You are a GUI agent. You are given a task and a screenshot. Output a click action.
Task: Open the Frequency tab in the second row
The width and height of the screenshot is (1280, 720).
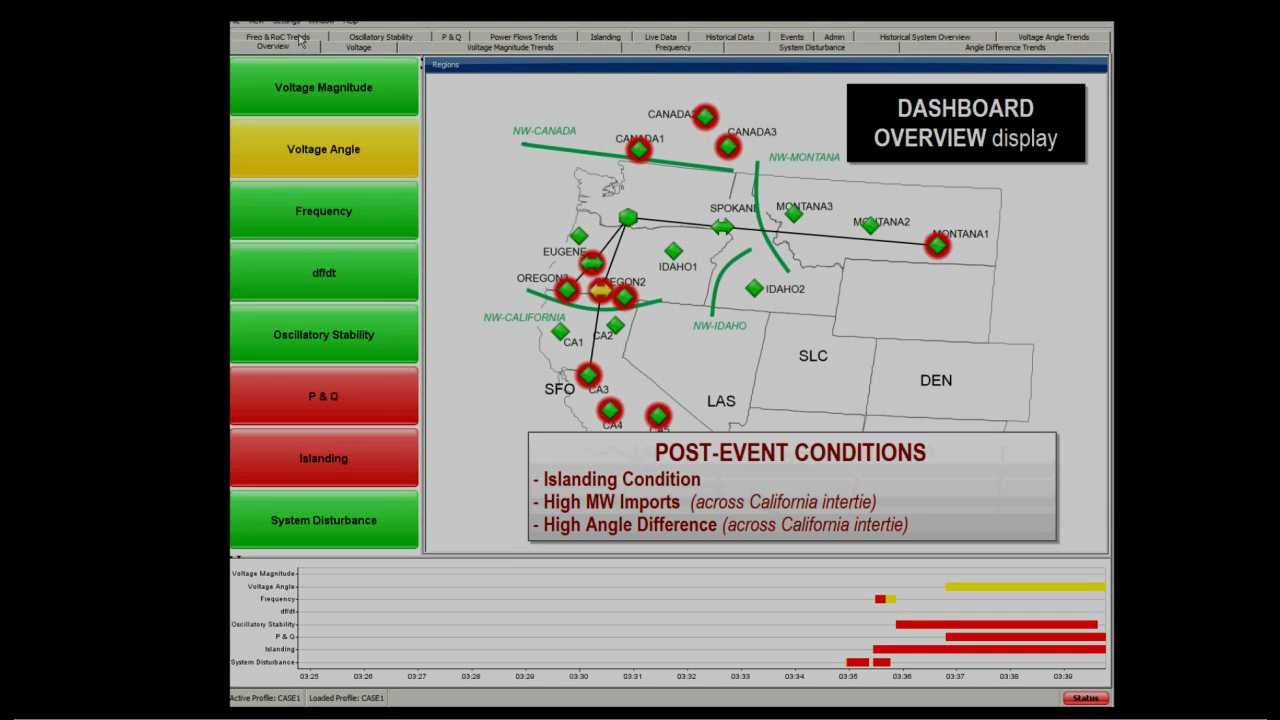[673, 47]
